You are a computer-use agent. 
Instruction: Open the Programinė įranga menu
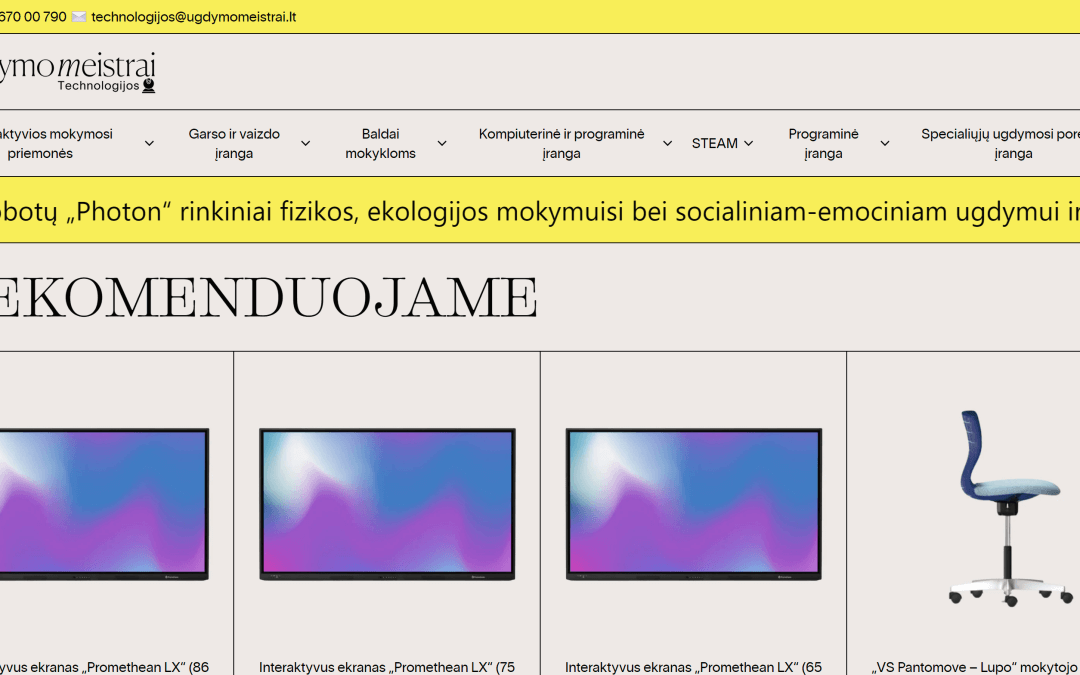point(823,143)
